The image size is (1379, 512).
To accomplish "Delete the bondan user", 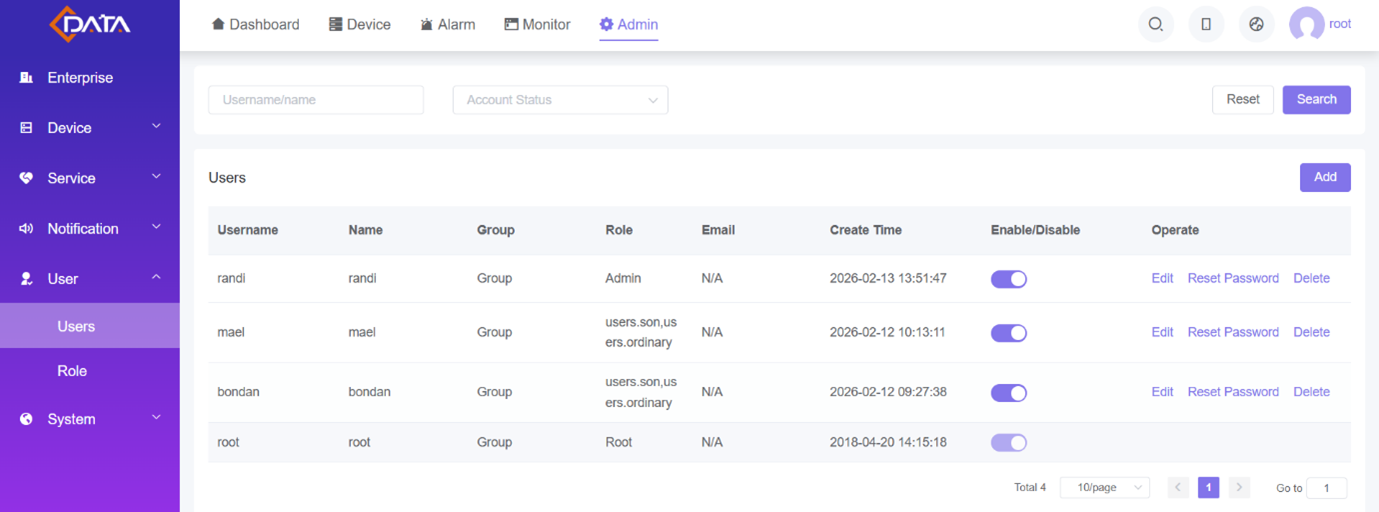I will pyautogui.click(x=1311, y=392).
